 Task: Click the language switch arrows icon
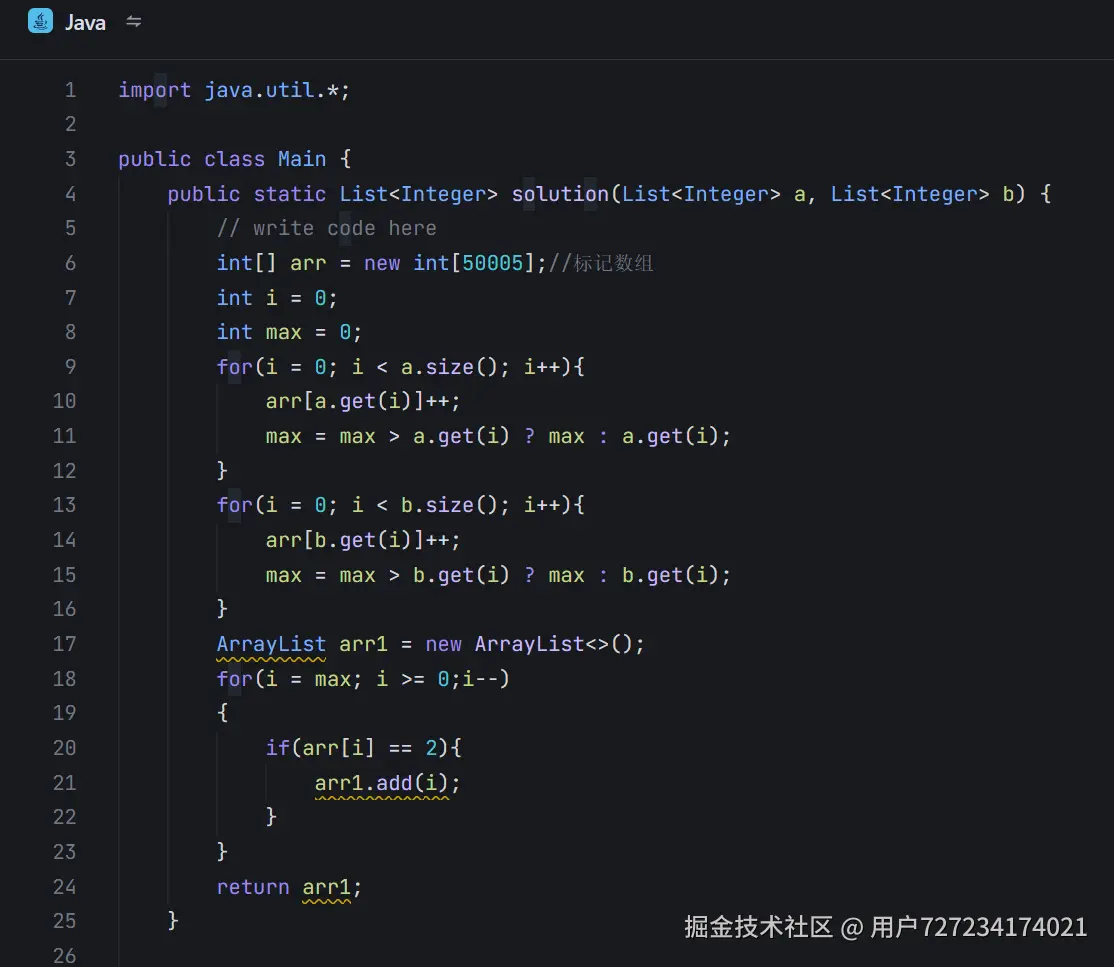pyautogui.click(x=134, y=22)
